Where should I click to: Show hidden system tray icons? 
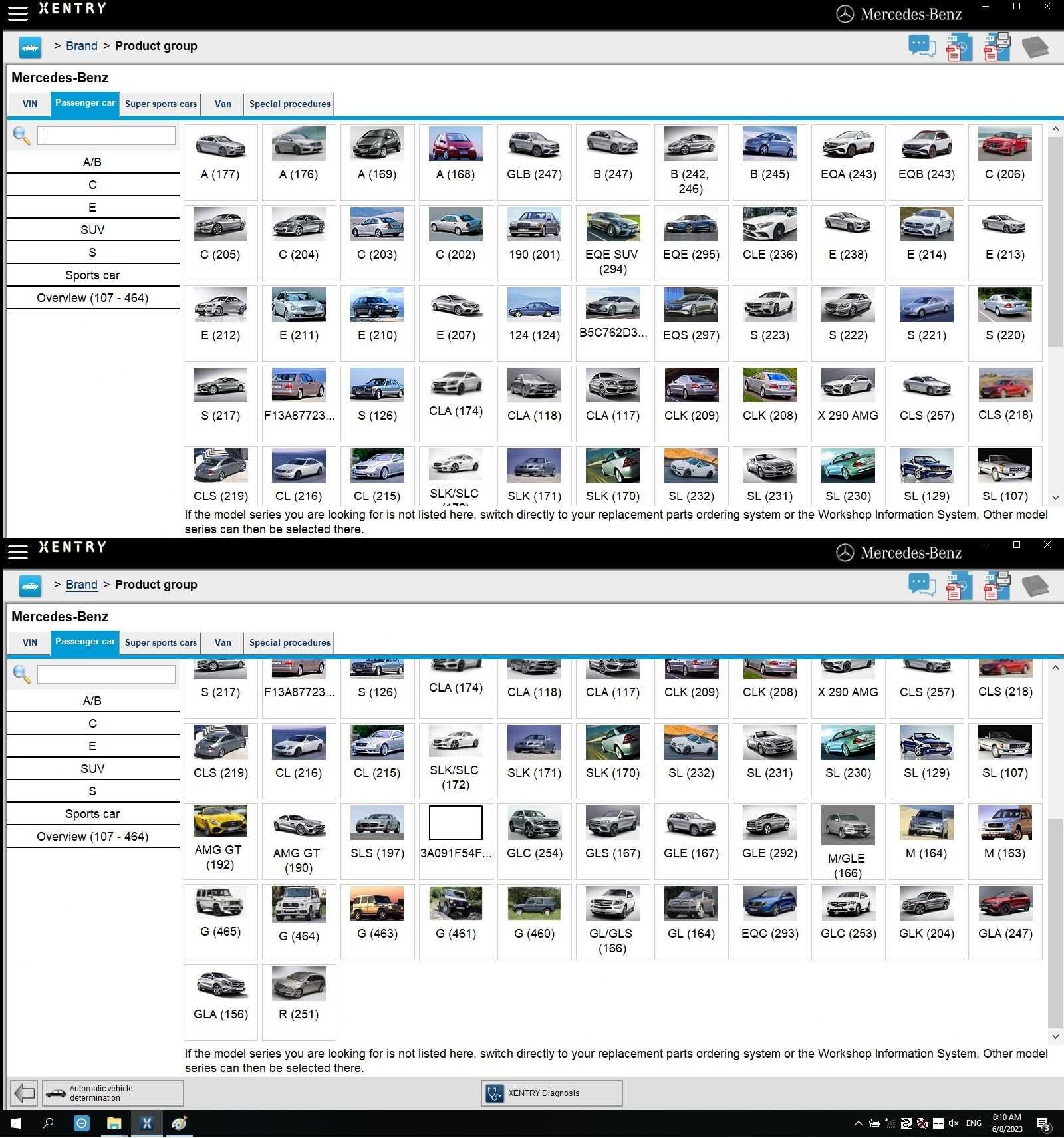coord(858,1123)
